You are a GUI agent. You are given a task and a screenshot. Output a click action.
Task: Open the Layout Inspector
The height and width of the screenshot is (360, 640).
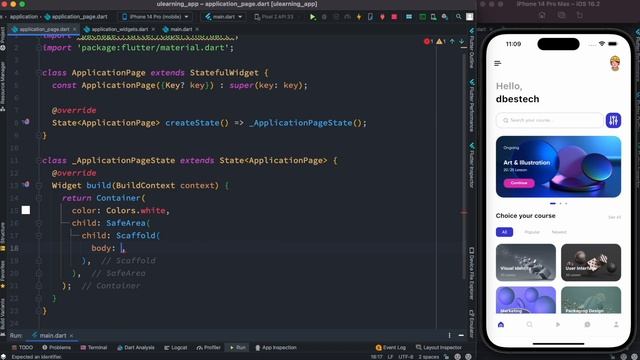click(439, 348)
